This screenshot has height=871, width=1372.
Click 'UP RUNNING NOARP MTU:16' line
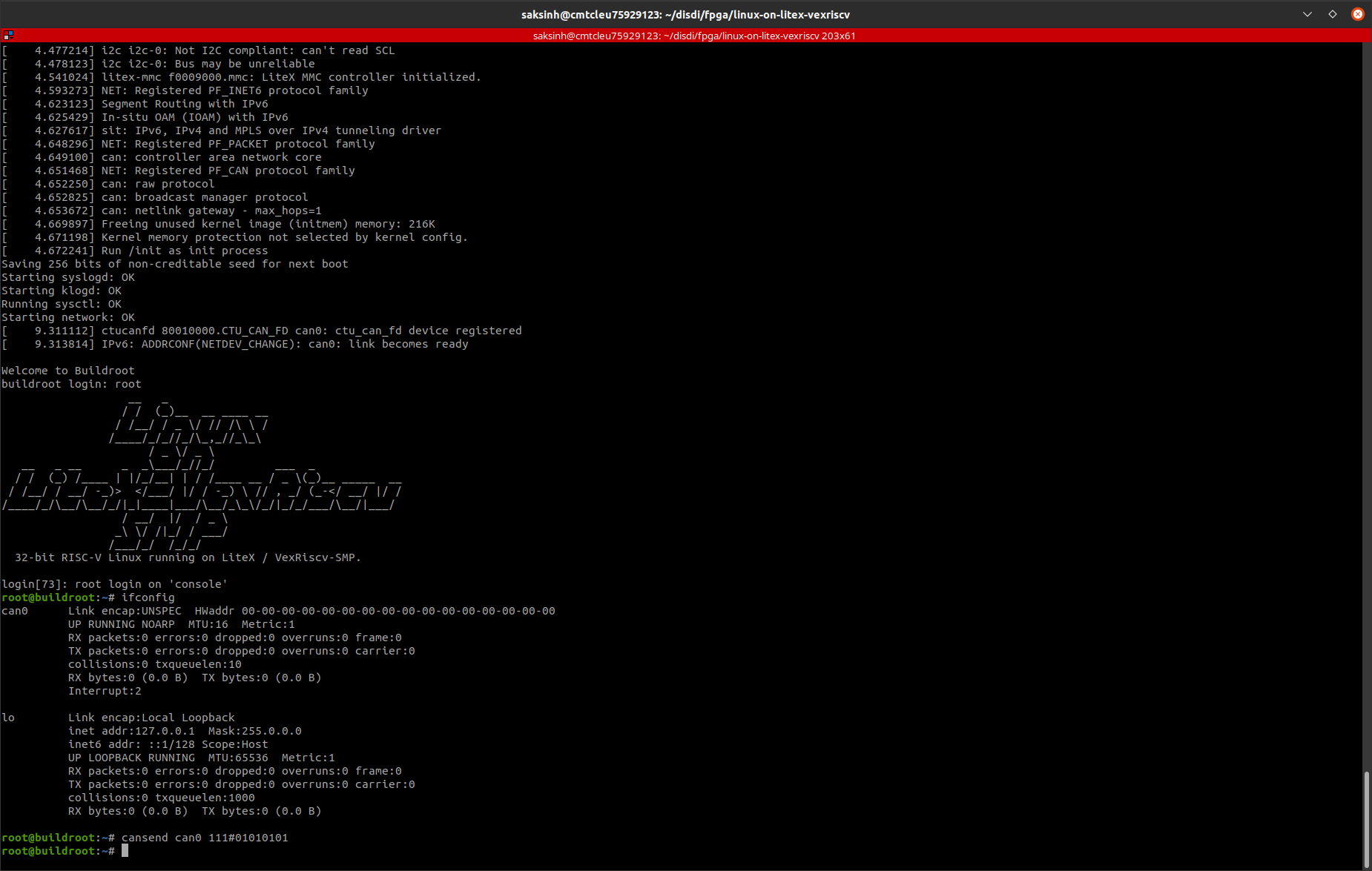pos(182,624)
